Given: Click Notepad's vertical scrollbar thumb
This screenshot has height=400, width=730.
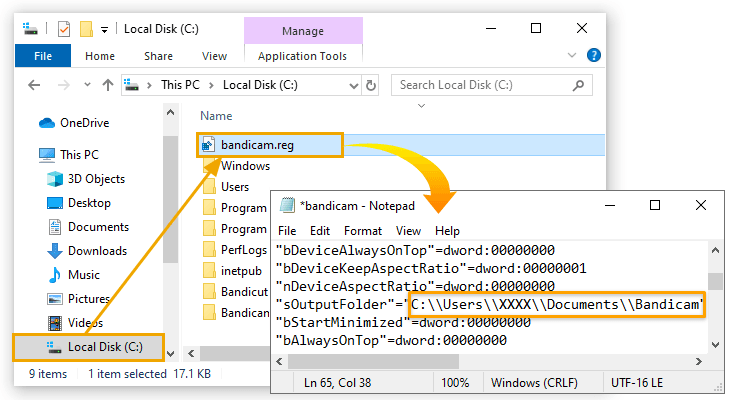Looking at the screenshot, I should tap(716, 281).
